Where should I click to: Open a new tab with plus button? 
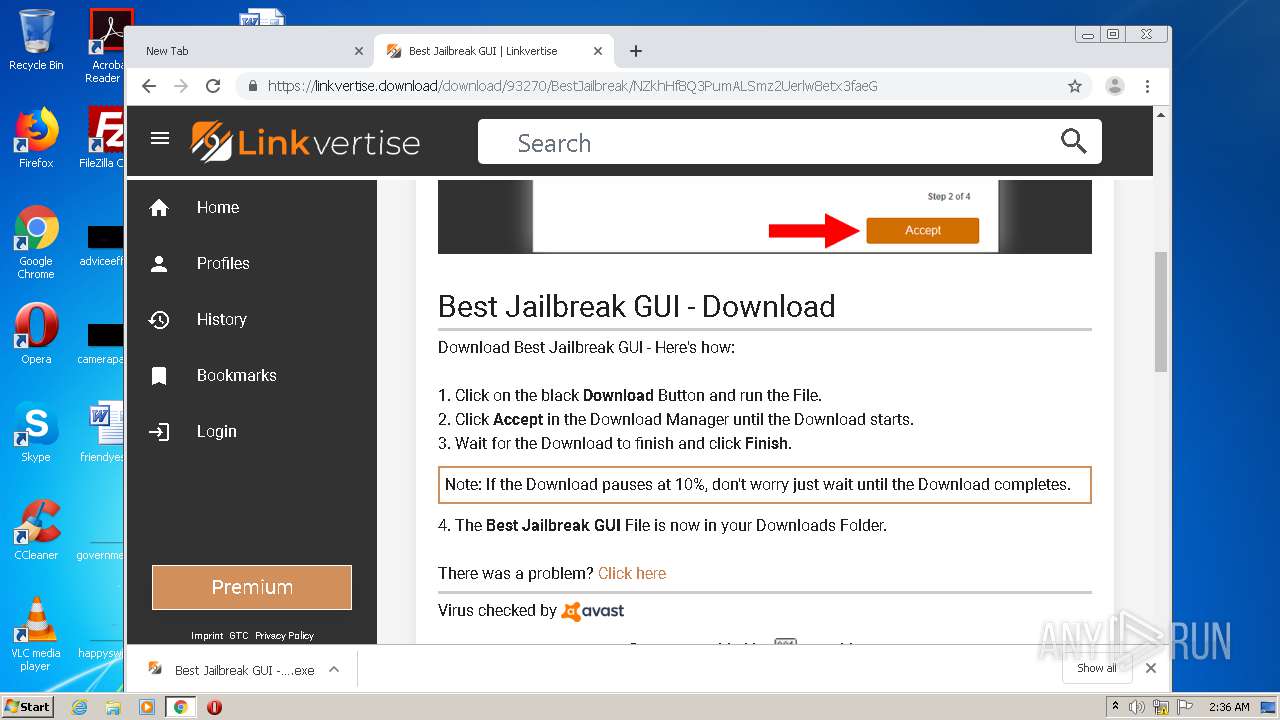coord(636,51)
